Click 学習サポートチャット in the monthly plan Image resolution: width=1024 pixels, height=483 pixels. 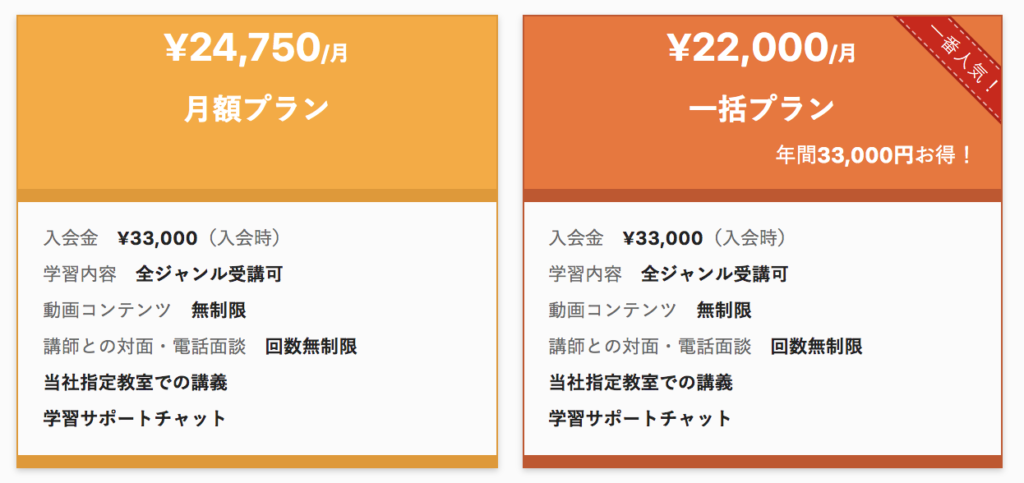pos(135,418)
